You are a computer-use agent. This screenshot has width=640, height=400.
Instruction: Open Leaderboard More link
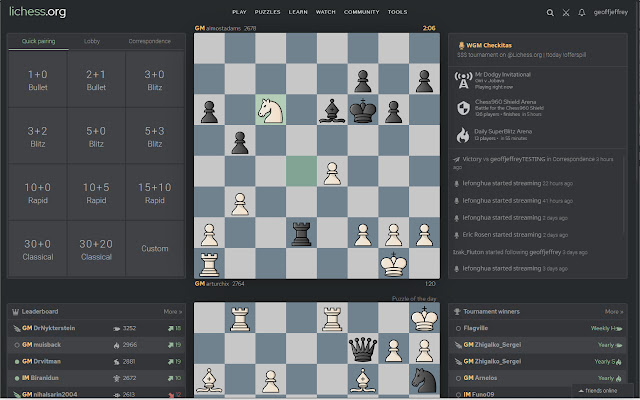pos(173,312)
